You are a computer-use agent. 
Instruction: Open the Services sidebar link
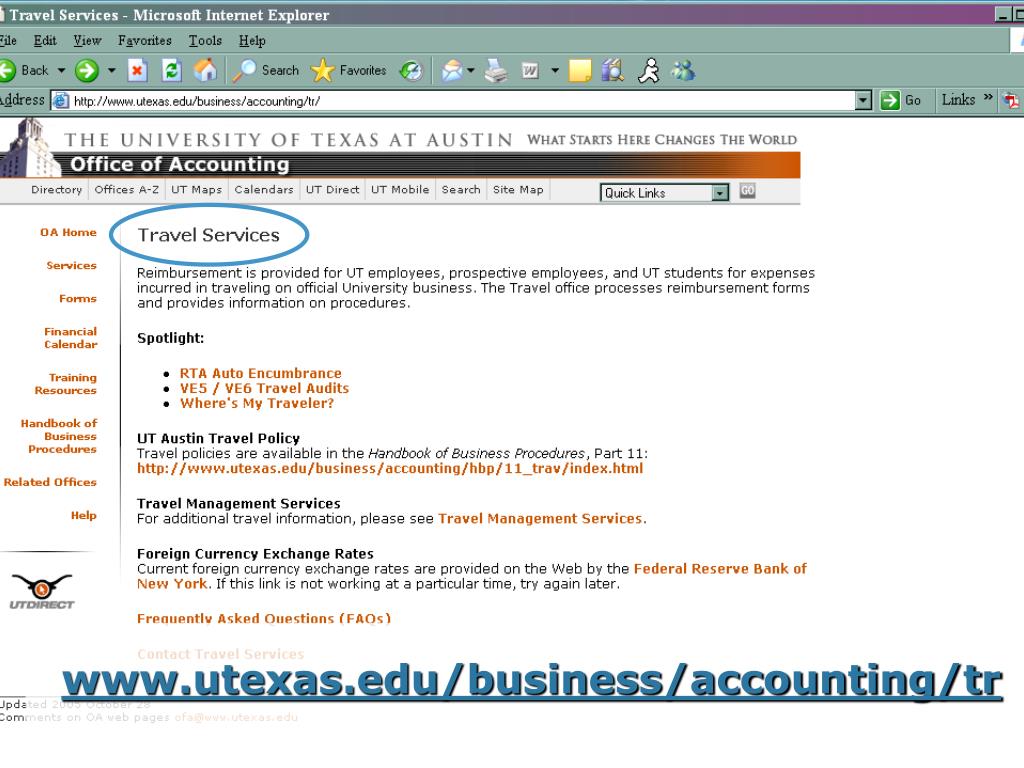(x=71, y=265)
